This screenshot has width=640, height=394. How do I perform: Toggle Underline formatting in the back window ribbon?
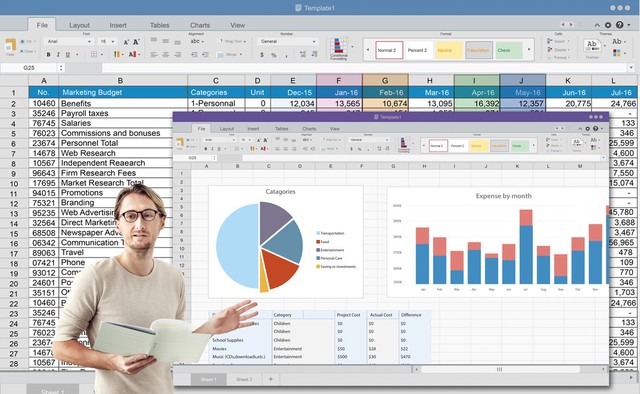(x=68, y=54)
